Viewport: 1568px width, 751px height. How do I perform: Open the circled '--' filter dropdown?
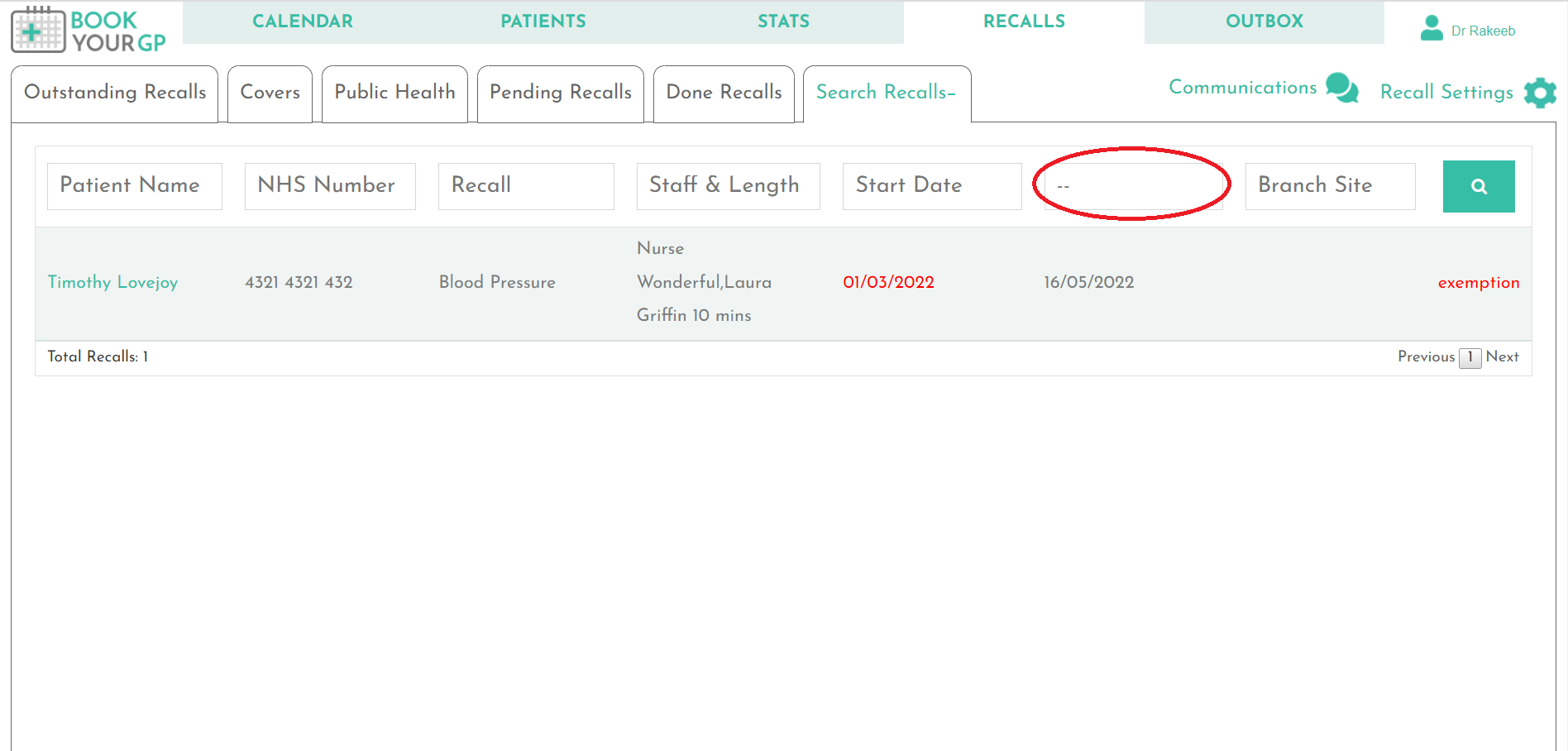click(x=1133, y=186)
